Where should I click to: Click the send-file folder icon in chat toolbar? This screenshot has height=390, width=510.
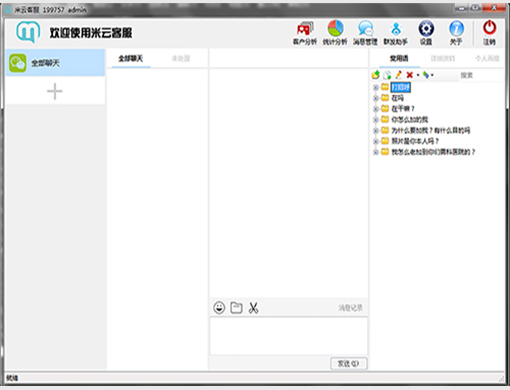pyautogui.click(x=236, y=307)
